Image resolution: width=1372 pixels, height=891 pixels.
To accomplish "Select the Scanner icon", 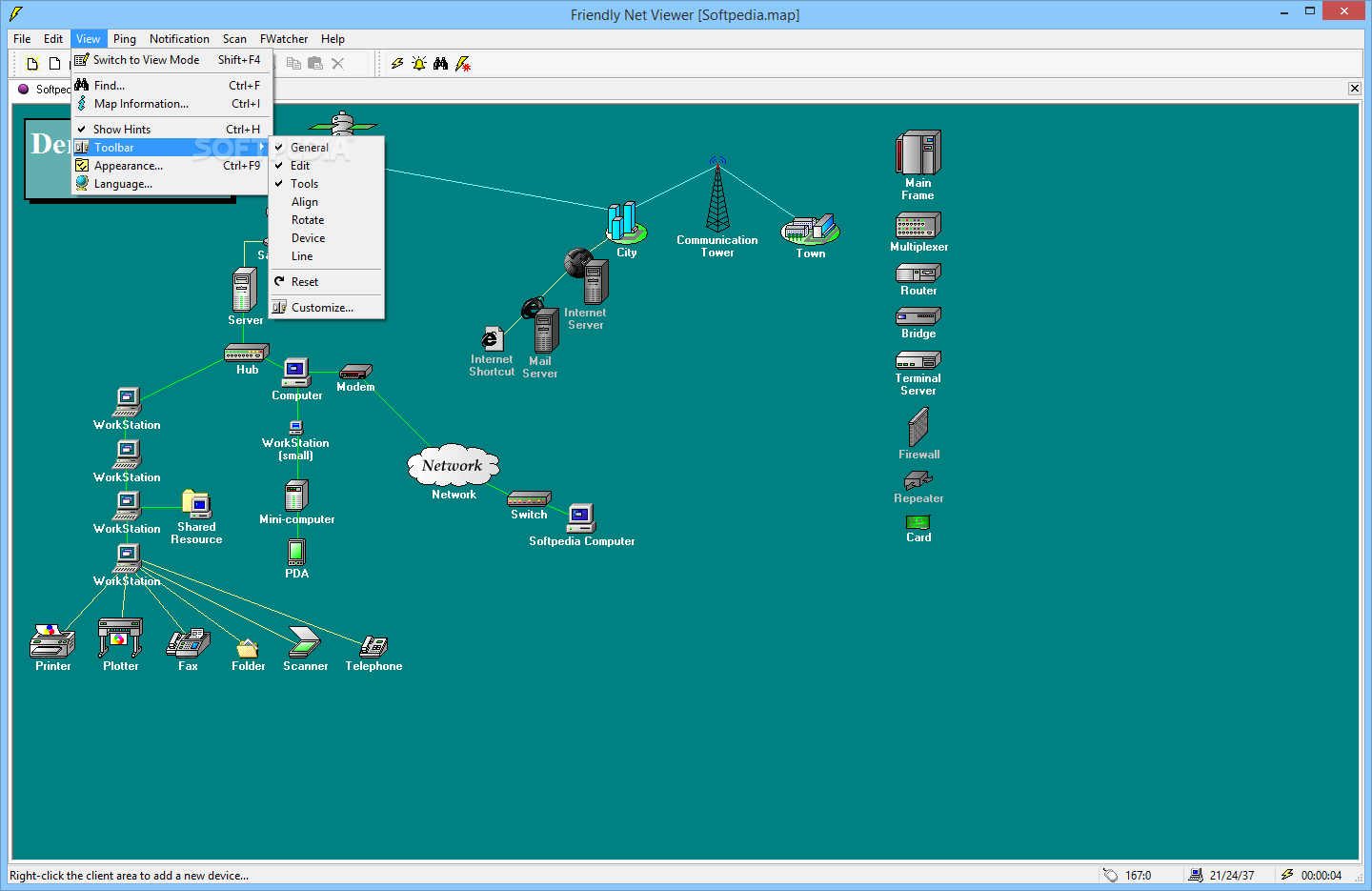I will click(x=305, y=643).
